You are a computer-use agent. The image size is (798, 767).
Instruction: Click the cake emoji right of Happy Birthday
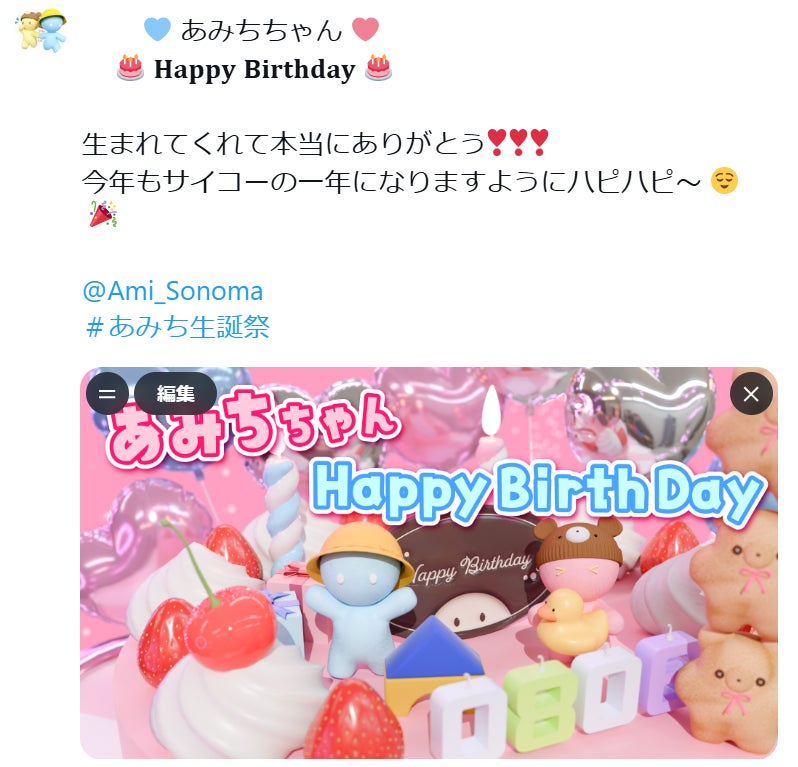(x=378, y=68)
